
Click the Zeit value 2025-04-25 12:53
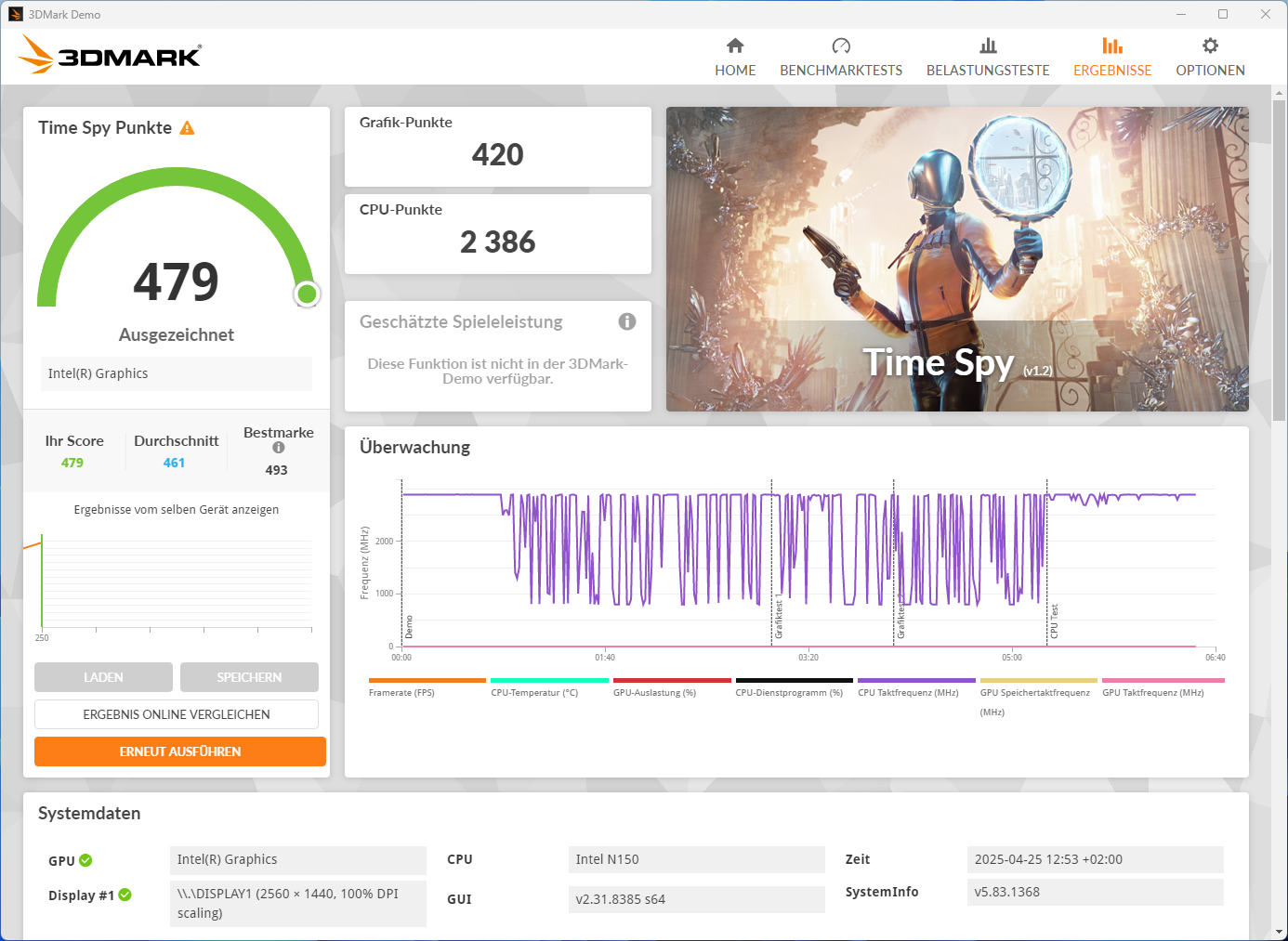coord(1096,859)
